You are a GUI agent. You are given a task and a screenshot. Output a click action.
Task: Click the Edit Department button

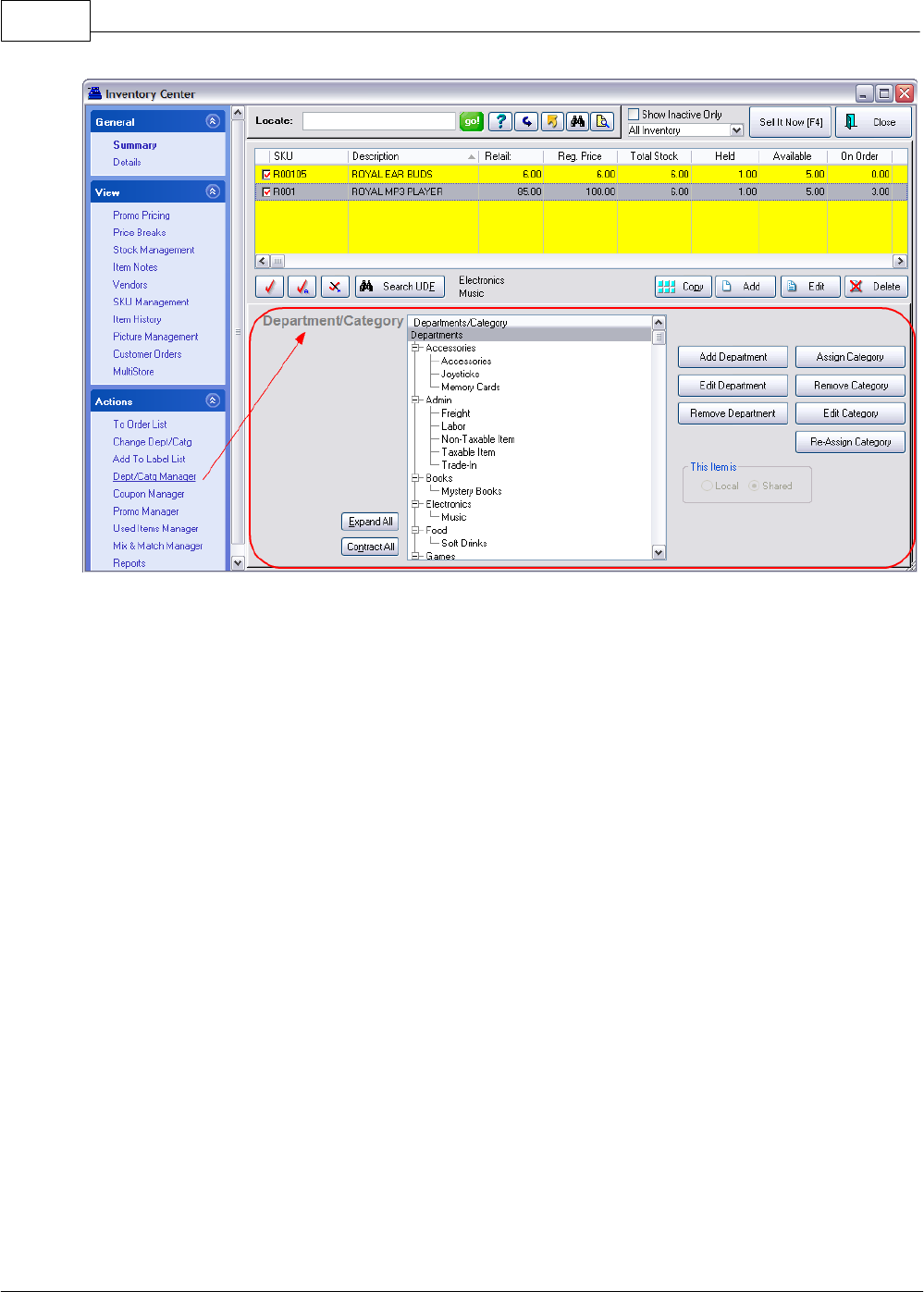coord(733,386)
